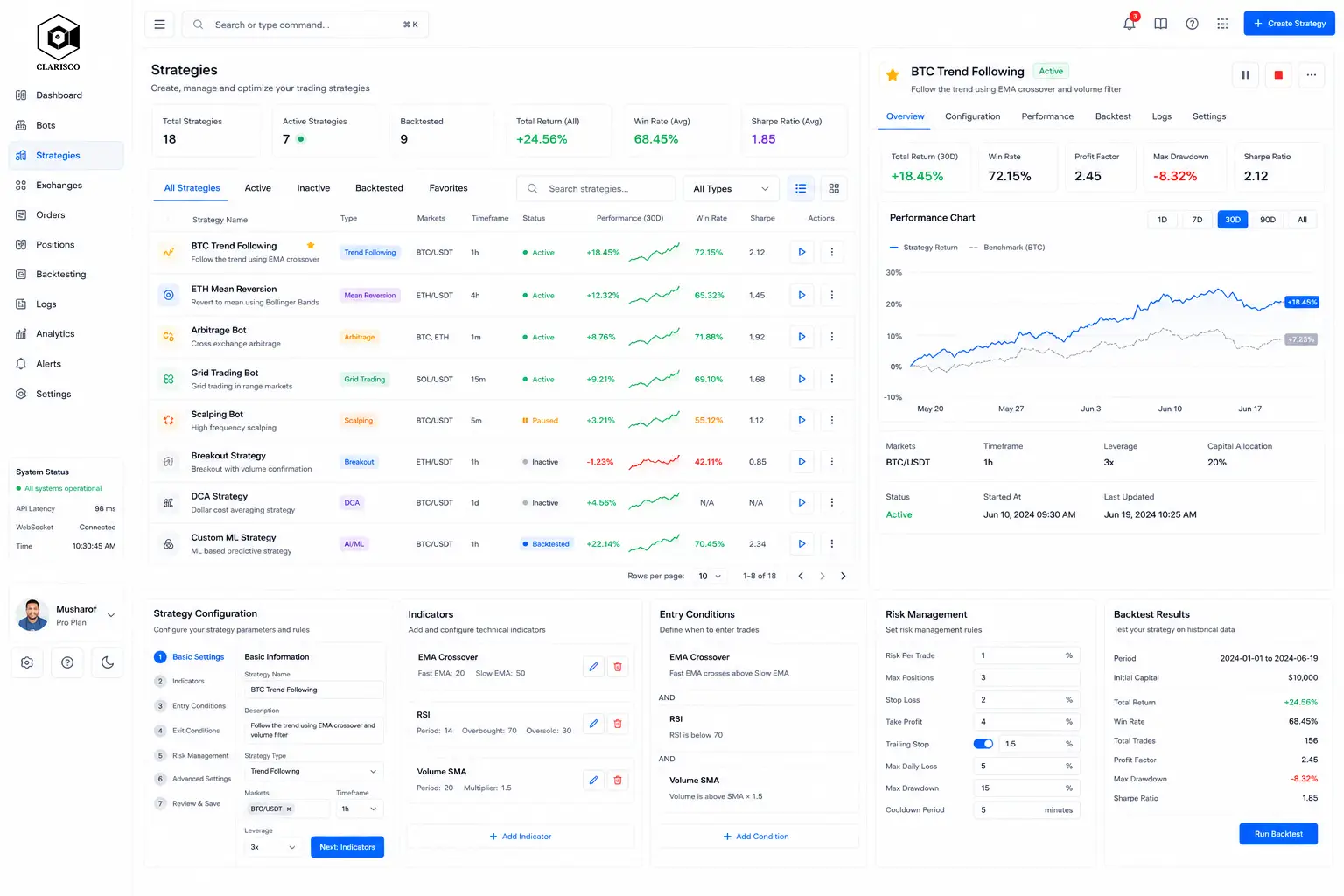
Task: Run the ETH Mean Reversion strategy play icon
Action: [x=801, y=295]
